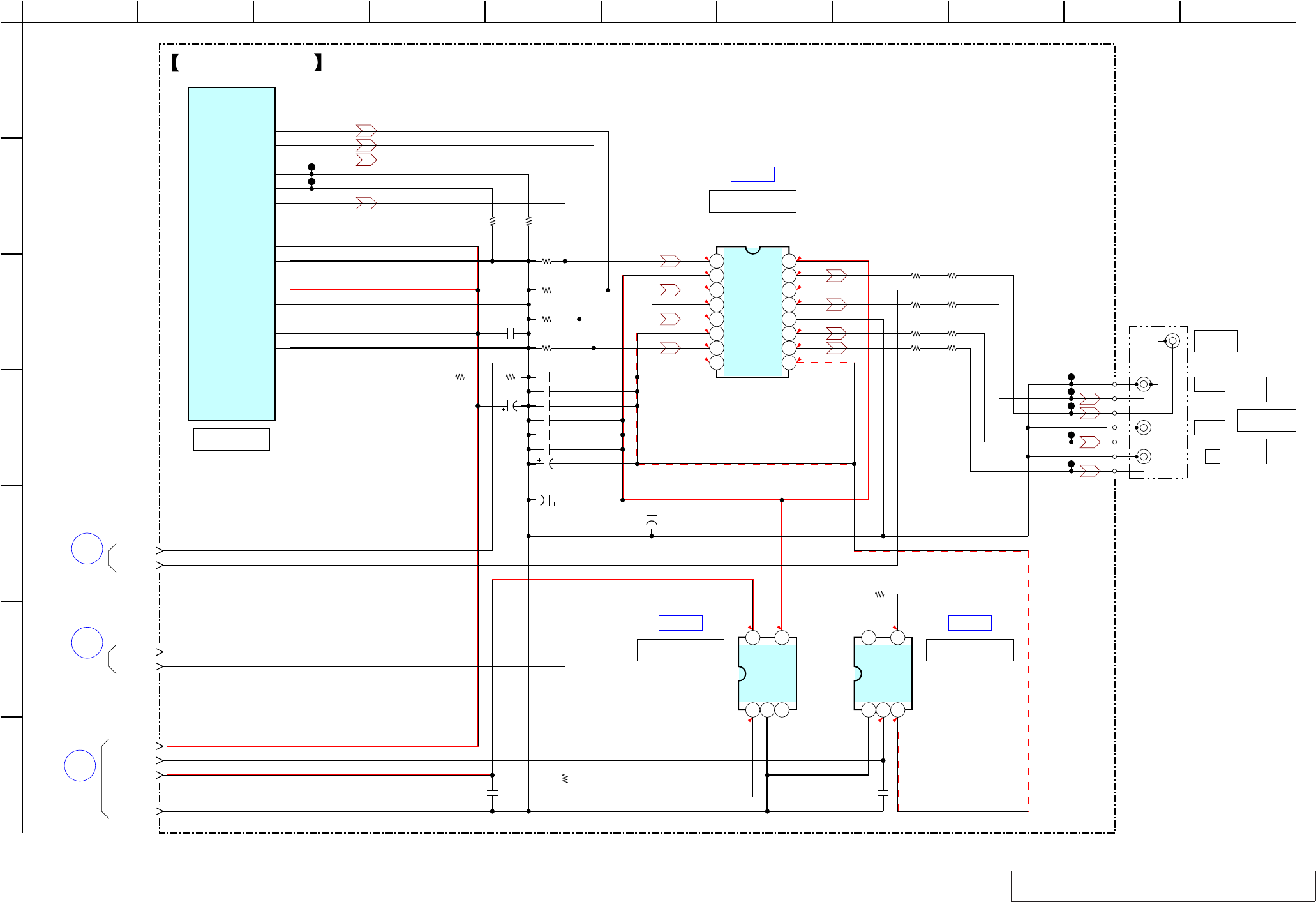The width and height of the screenshot is (1316, 902).
Task: Select the uppermost blue circle marker at left
Action: click(87, 548)
